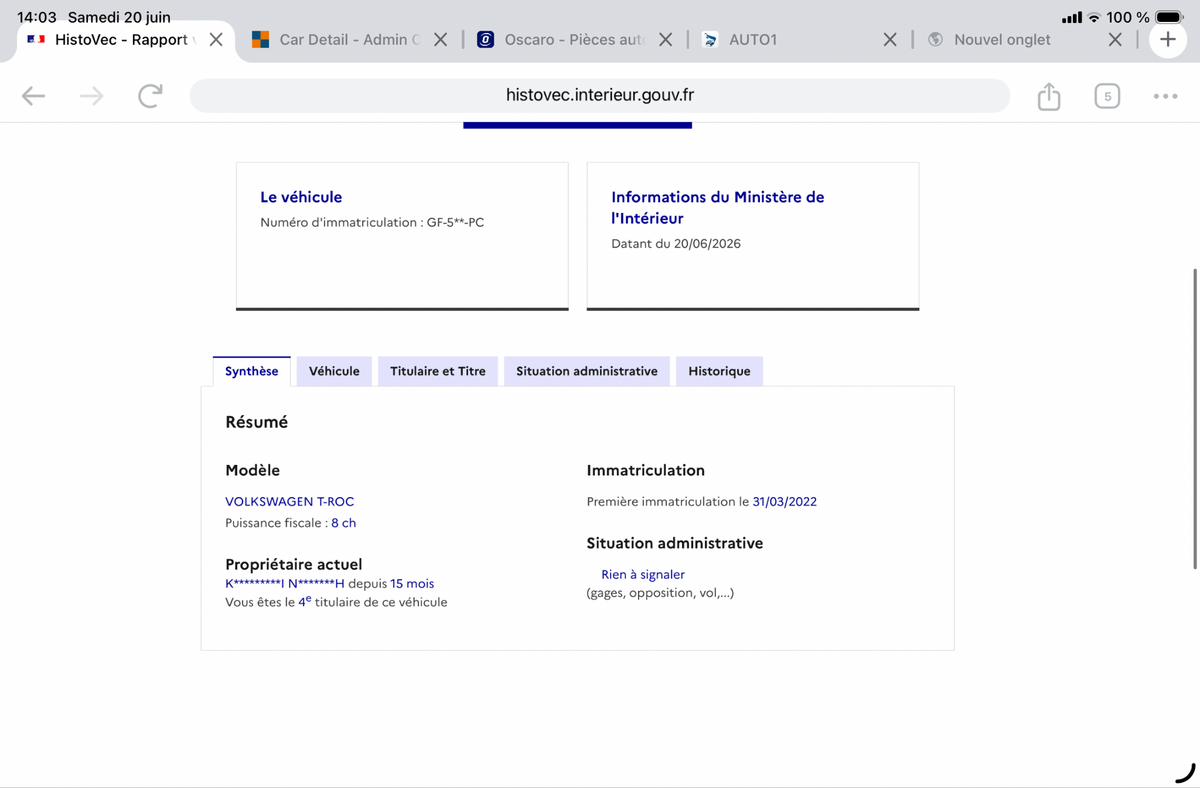Click the VOLKSWAGEN T-ROC model text
The height and width of the screenshot is (788, 1200).
(x=290, y=501)
